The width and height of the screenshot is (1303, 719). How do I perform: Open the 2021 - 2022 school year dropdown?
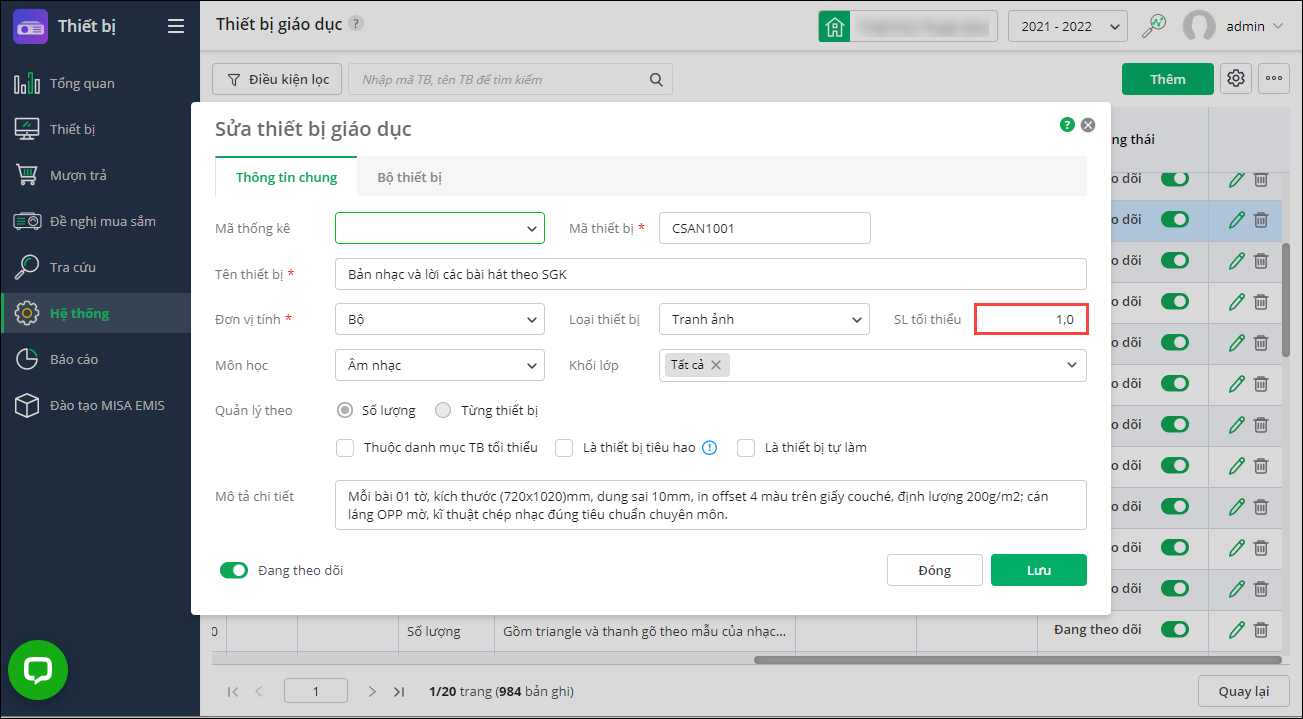tap(1068, 26)
